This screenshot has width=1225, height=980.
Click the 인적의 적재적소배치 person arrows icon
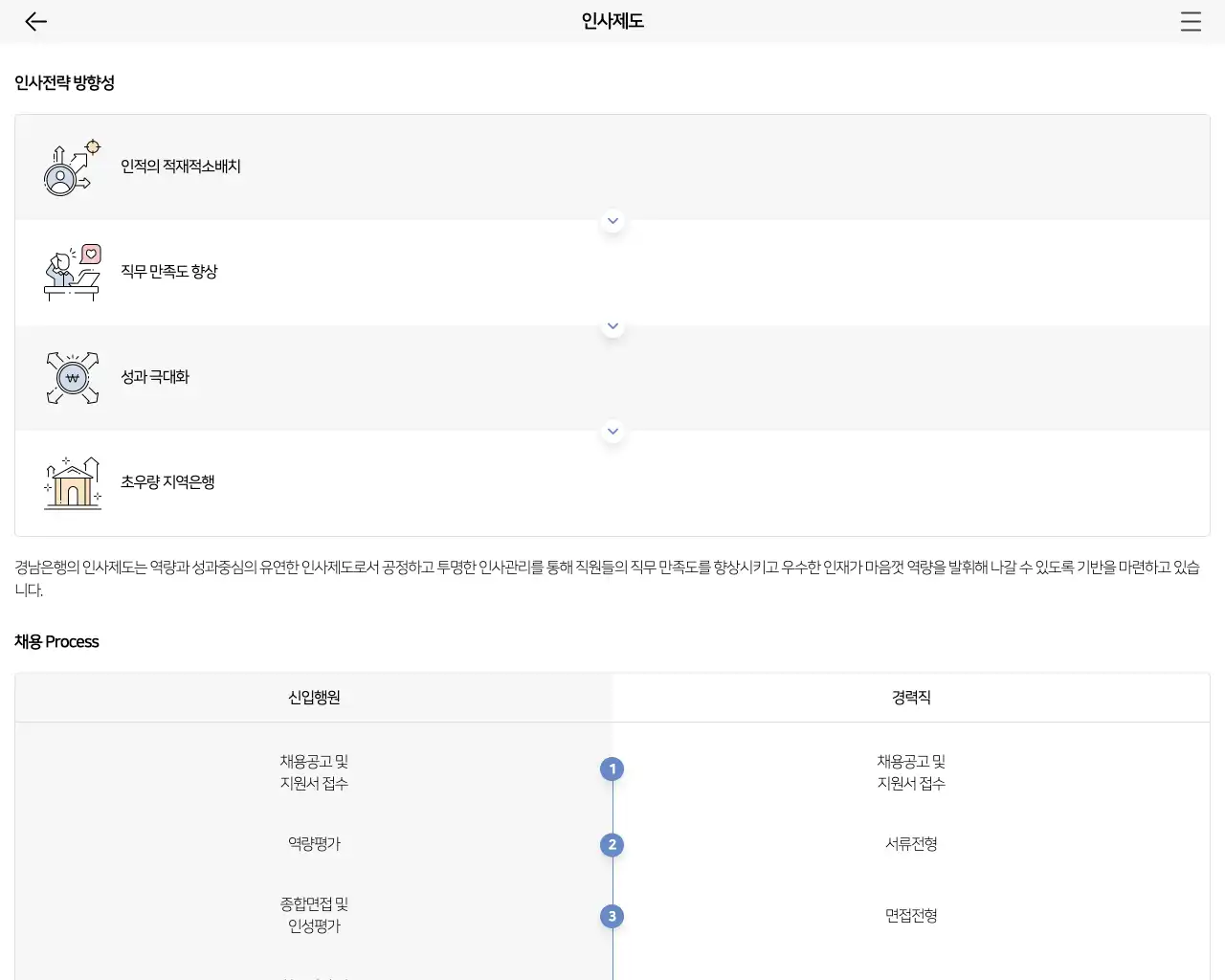(72, 167)
